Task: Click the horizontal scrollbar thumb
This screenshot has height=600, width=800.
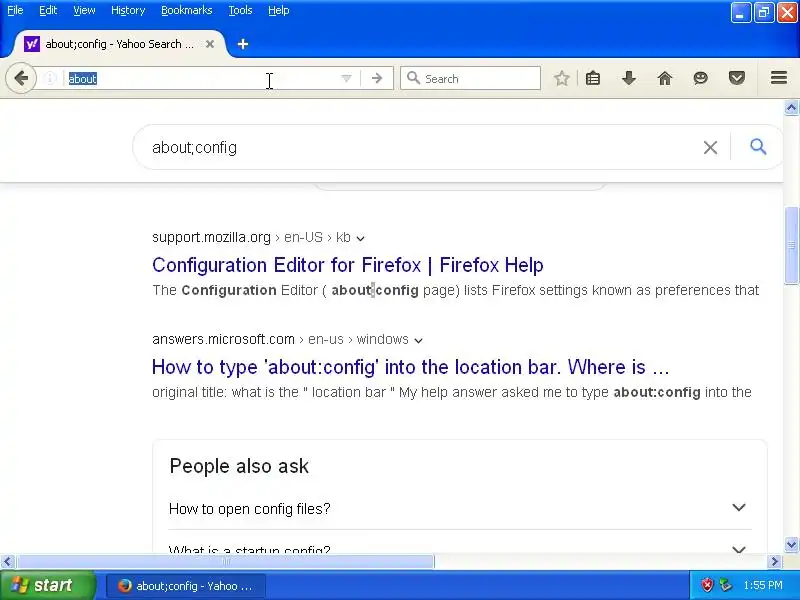Action: click(x=226, y=562)
